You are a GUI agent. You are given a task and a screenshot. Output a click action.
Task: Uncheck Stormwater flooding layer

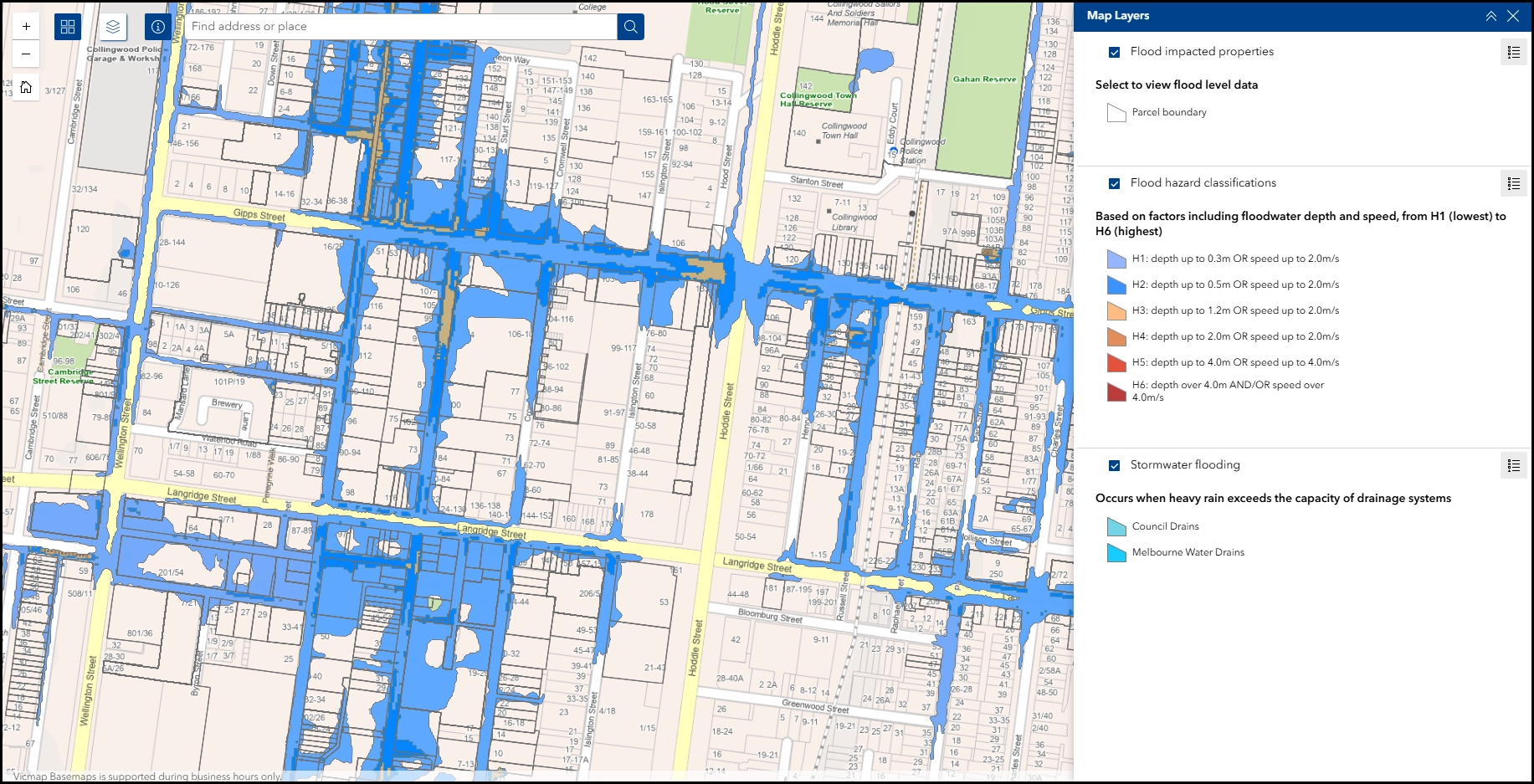(1114, 465)
